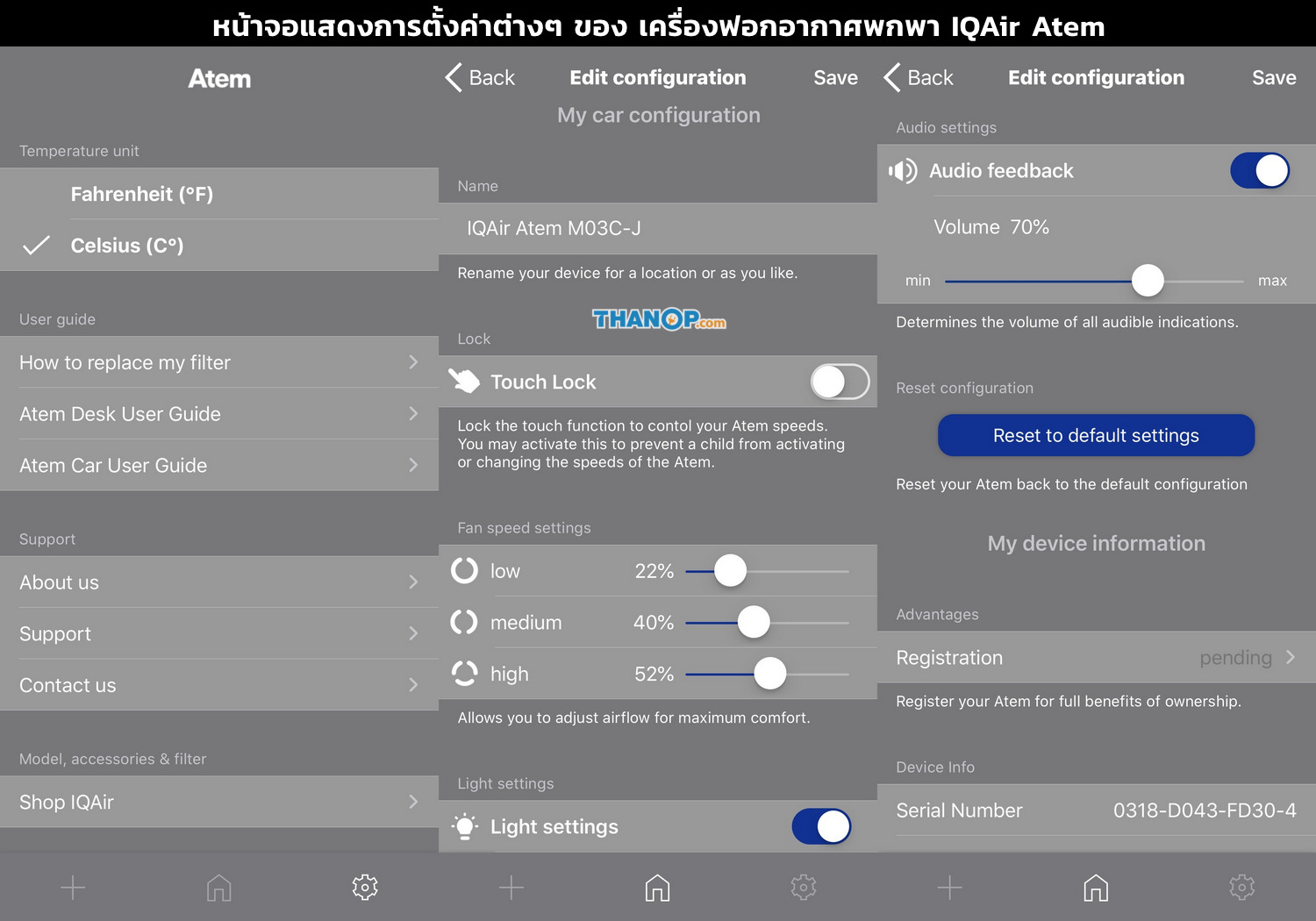Tap the speaker icon beside Audio feedback

coord(903,171)
